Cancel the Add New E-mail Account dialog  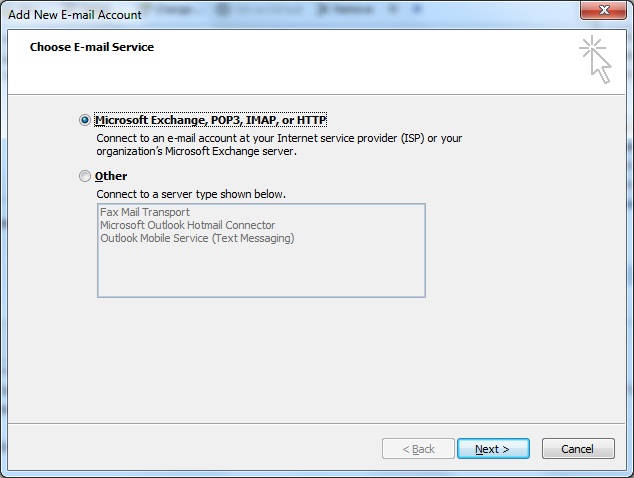pyautogui.click(x=578, y=449)
